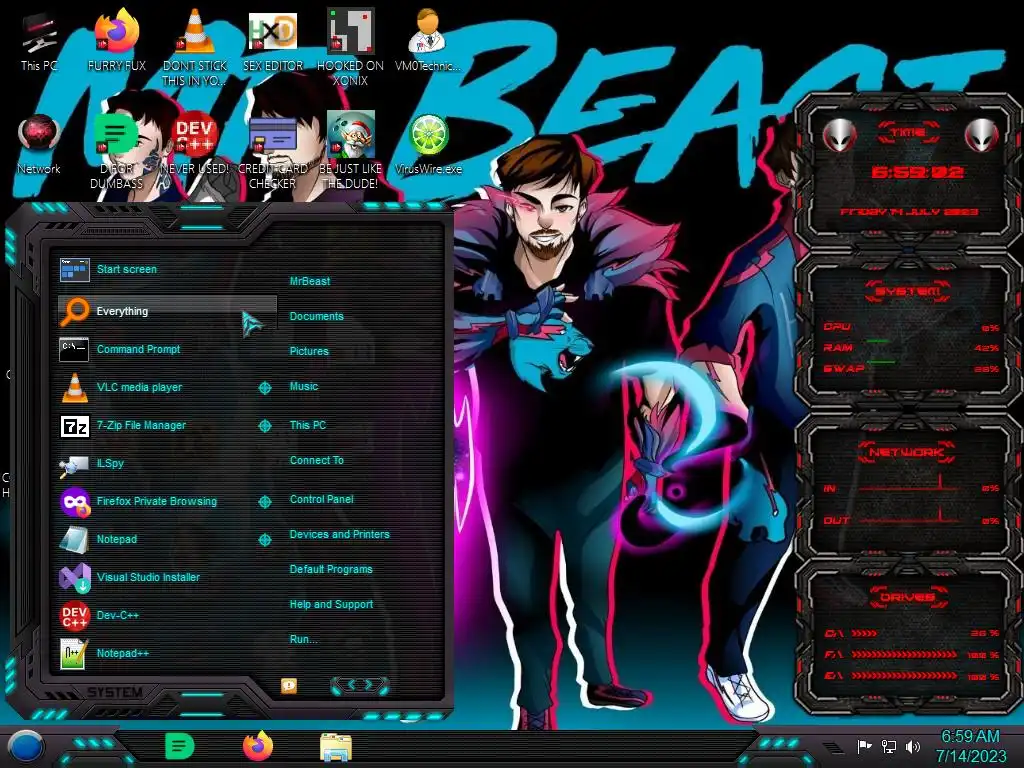Click the CPU usage row in SYSTEM widget

point(911,327)
